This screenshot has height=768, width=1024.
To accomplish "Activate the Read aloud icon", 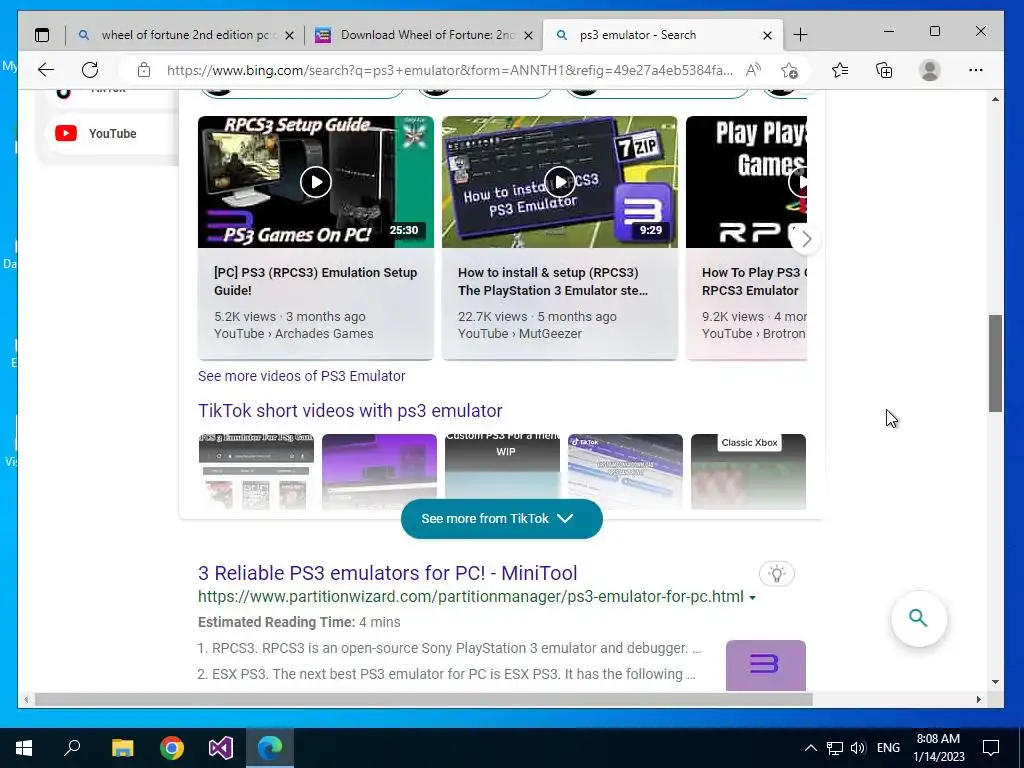I will point(753,70).
